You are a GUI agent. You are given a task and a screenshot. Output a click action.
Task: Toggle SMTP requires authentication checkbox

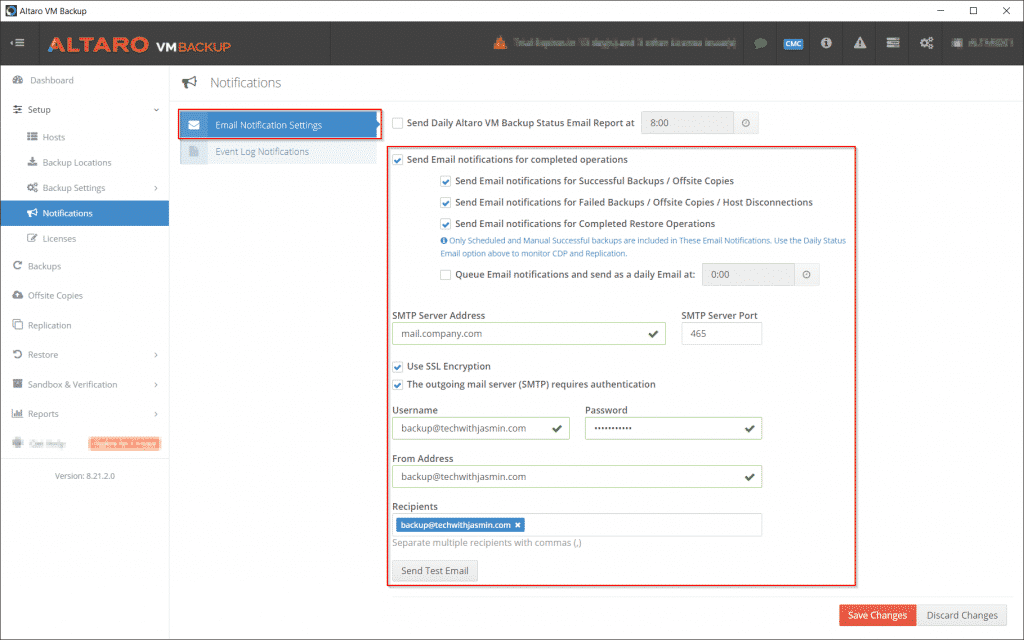pyautogui.click(x=398, y=385)
